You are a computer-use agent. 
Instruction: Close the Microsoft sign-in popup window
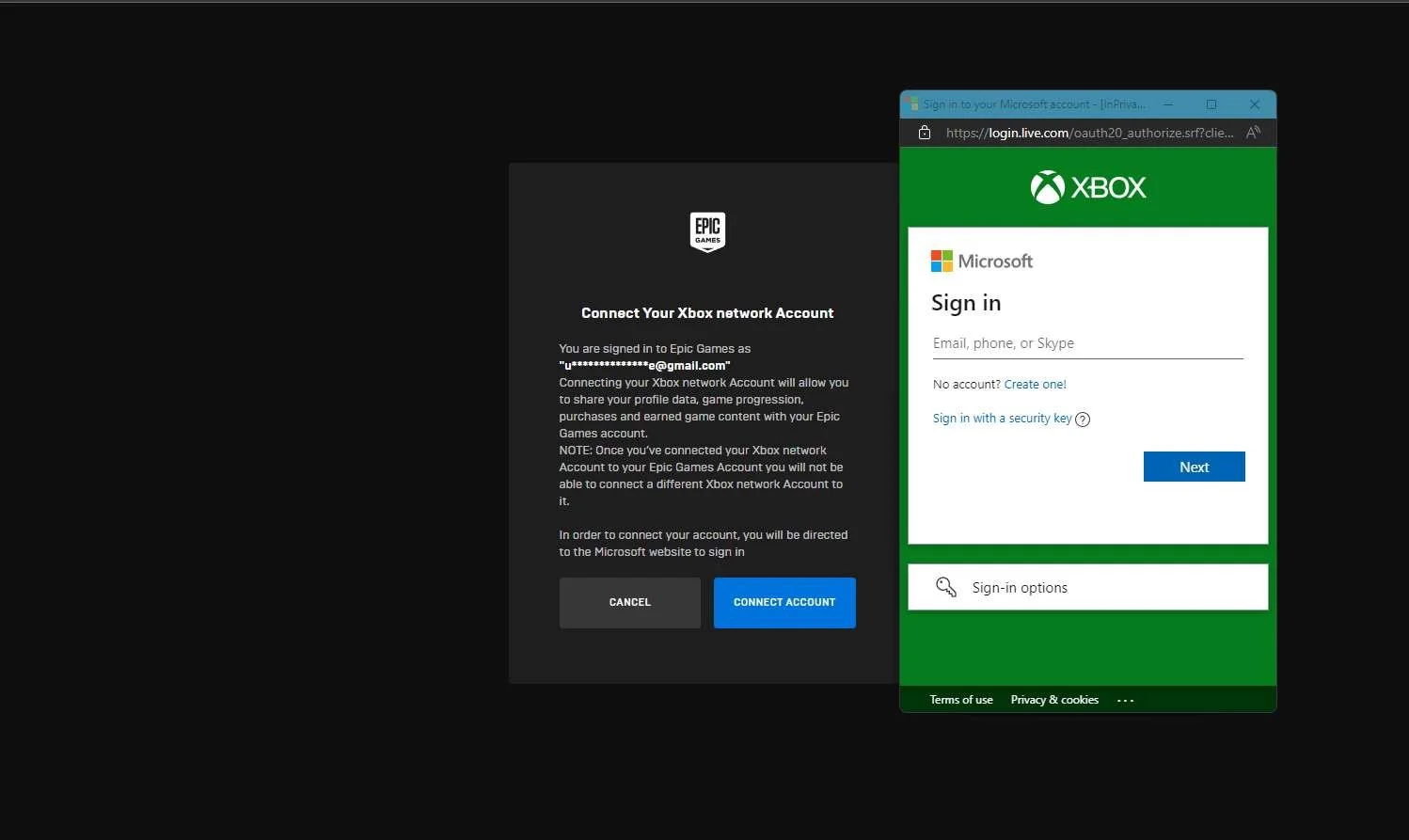[1254, 104]
